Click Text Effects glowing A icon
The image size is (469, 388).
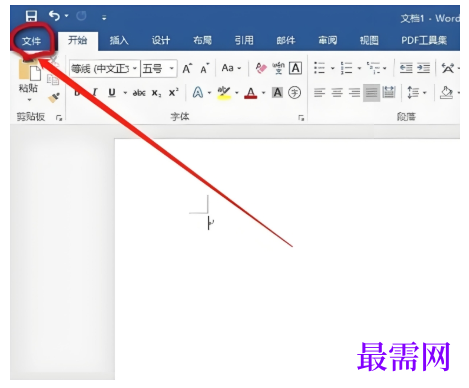coord(198,92)
